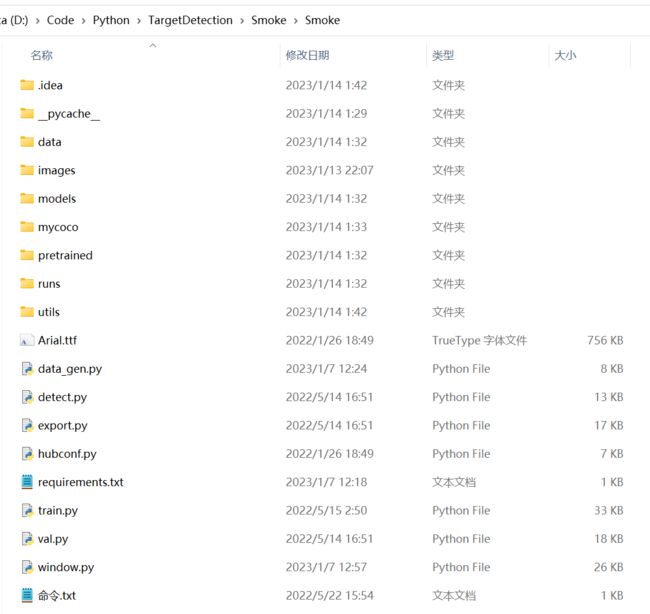Sort by the 名称 column header
The width and height of the screenshot is (650, 614).
41,55
